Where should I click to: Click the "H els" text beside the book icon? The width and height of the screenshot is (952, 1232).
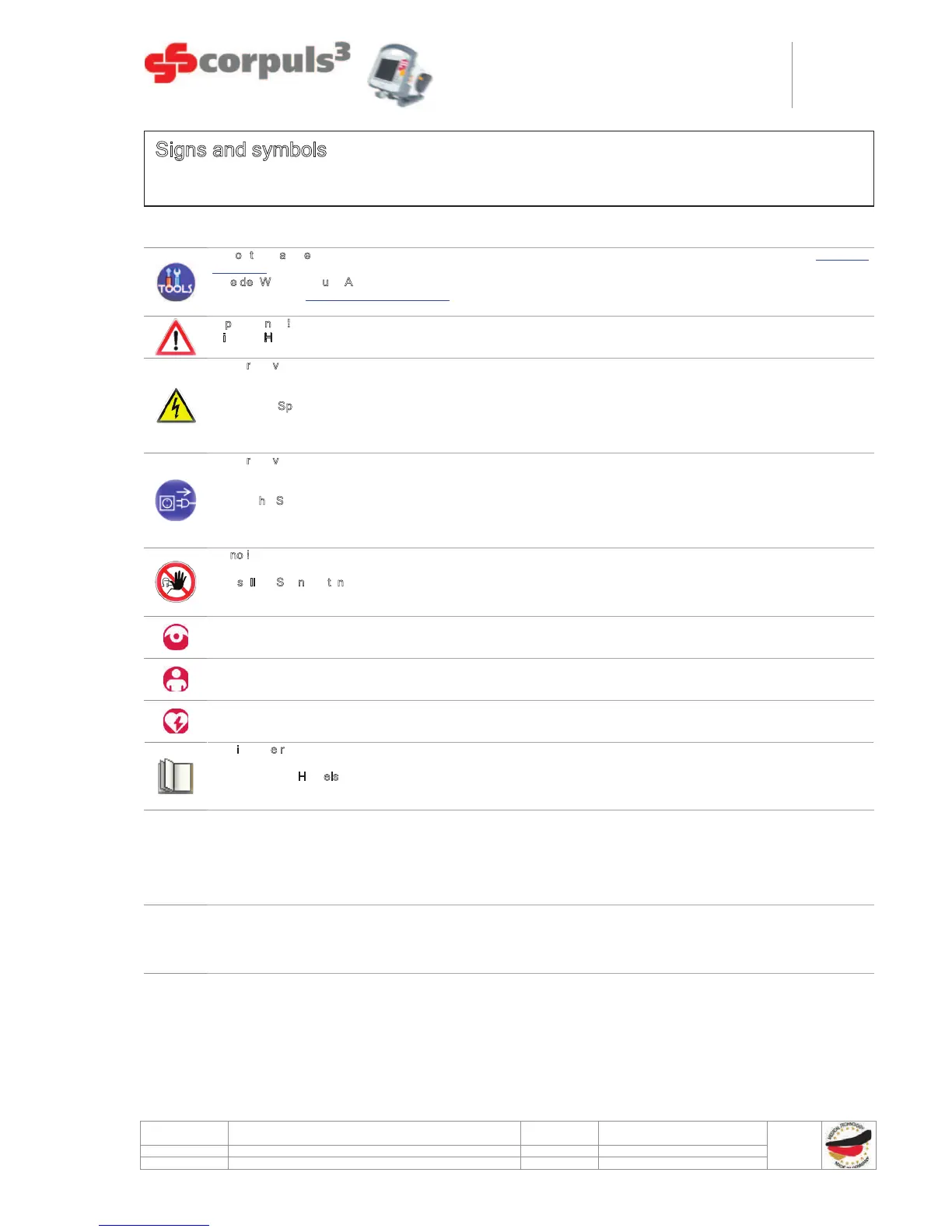pos(318,776)
